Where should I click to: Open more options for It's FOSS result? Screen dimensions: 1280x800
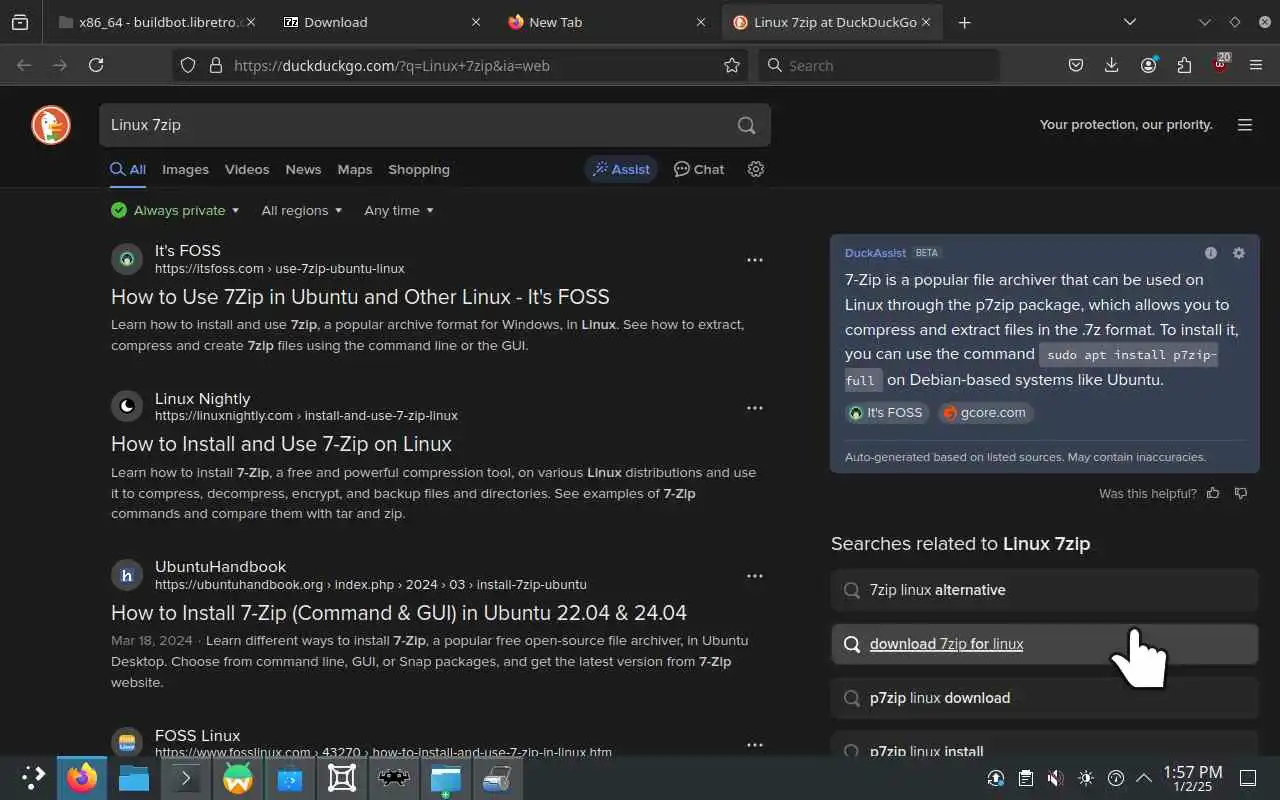[x=755, y=260]
